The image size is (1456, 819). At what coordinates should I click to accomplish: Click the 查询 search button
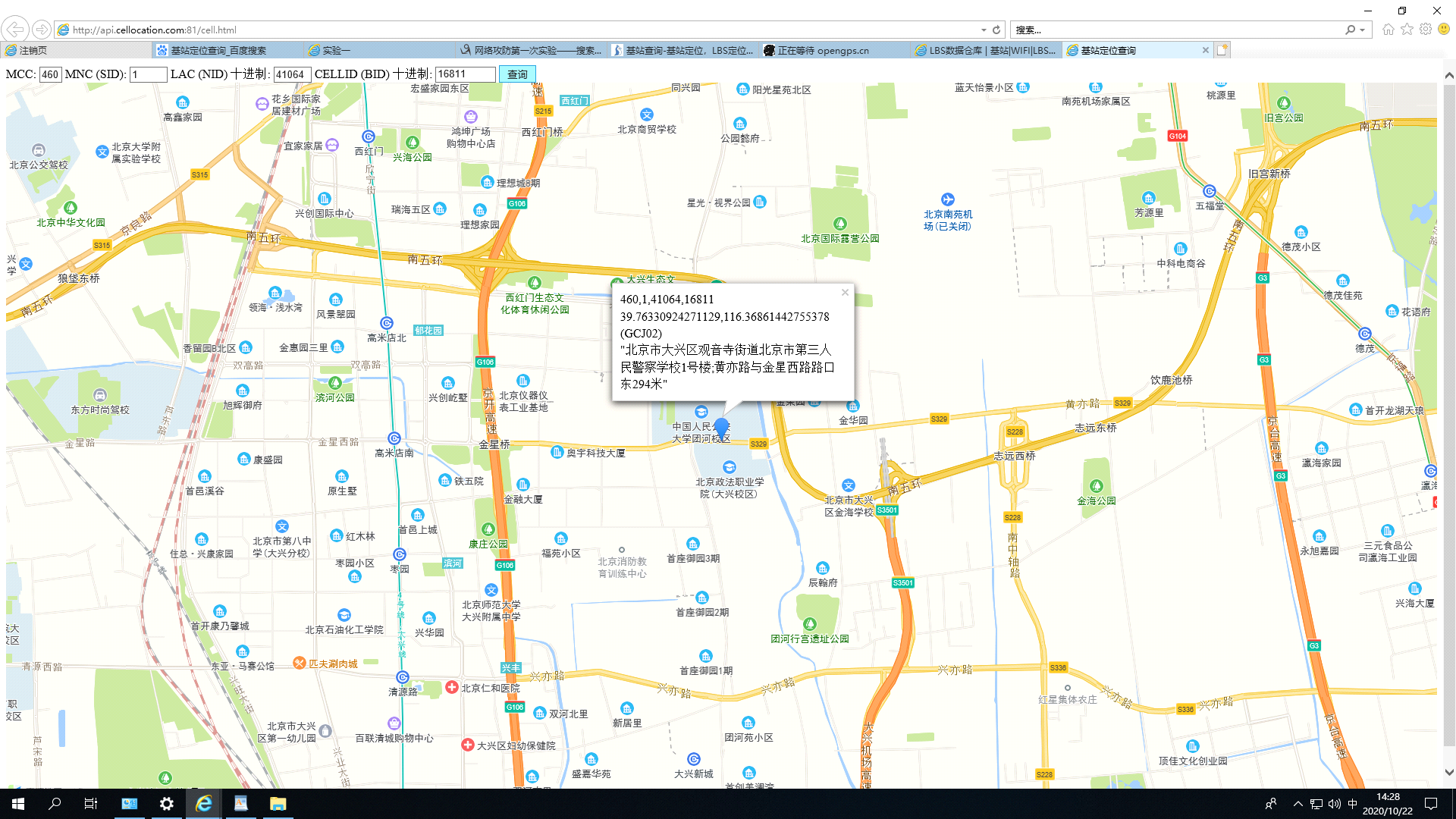click(x=517, y=74)
